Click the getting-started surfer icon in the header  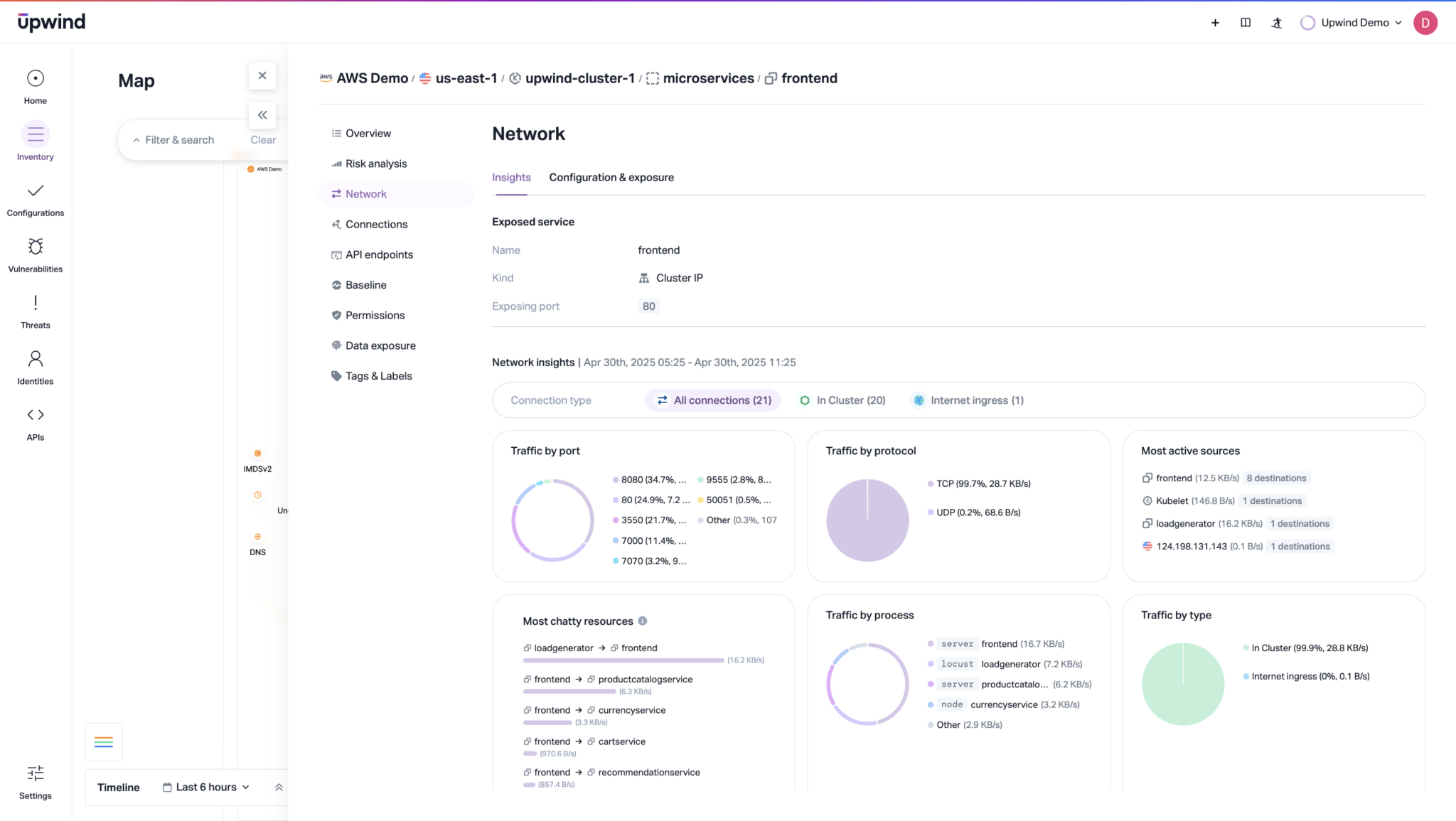coord(1276,22)
